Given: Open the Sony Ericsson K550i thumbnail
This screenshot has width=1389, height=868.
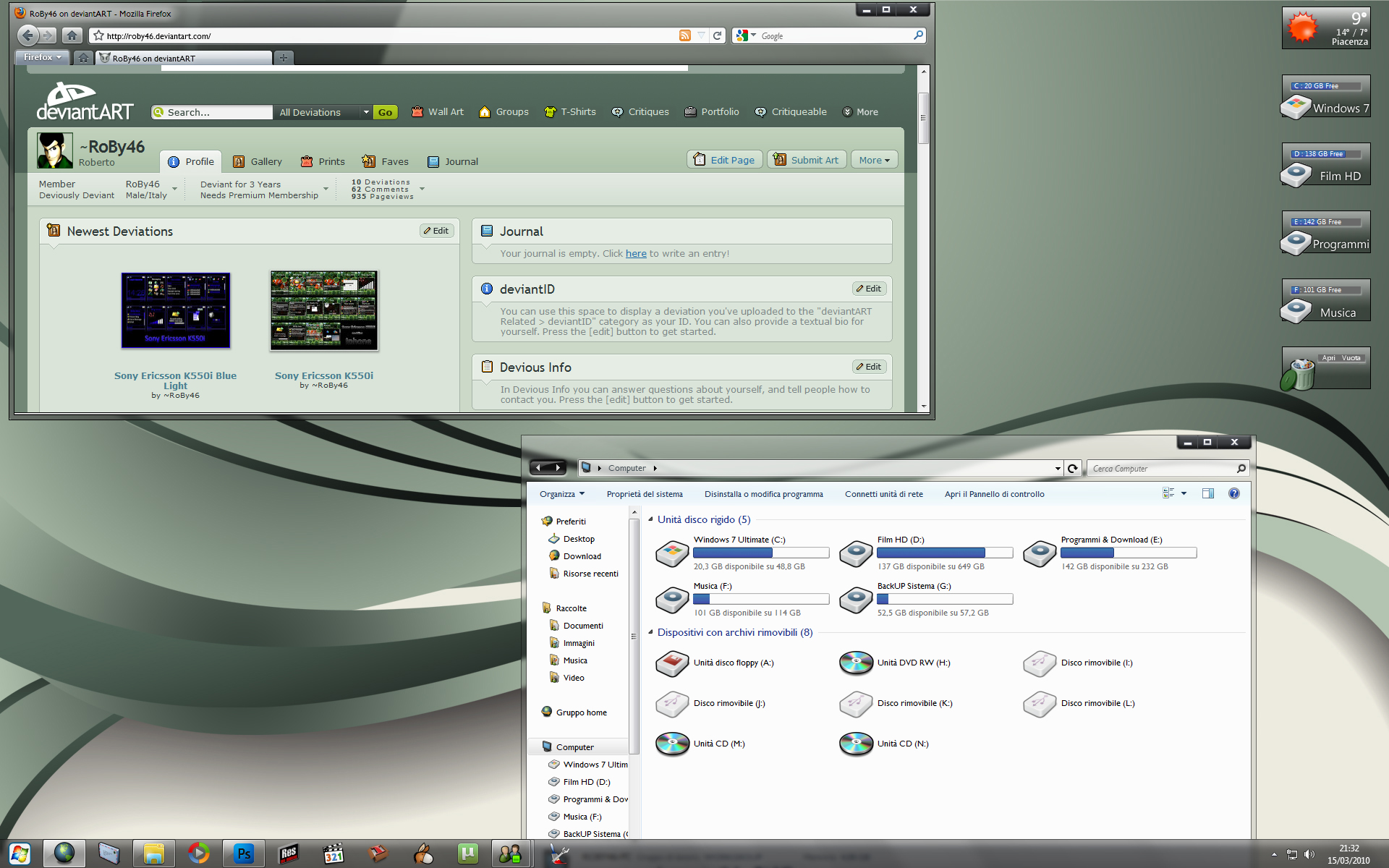Looking at the screenshot, I should pos(324,310).
